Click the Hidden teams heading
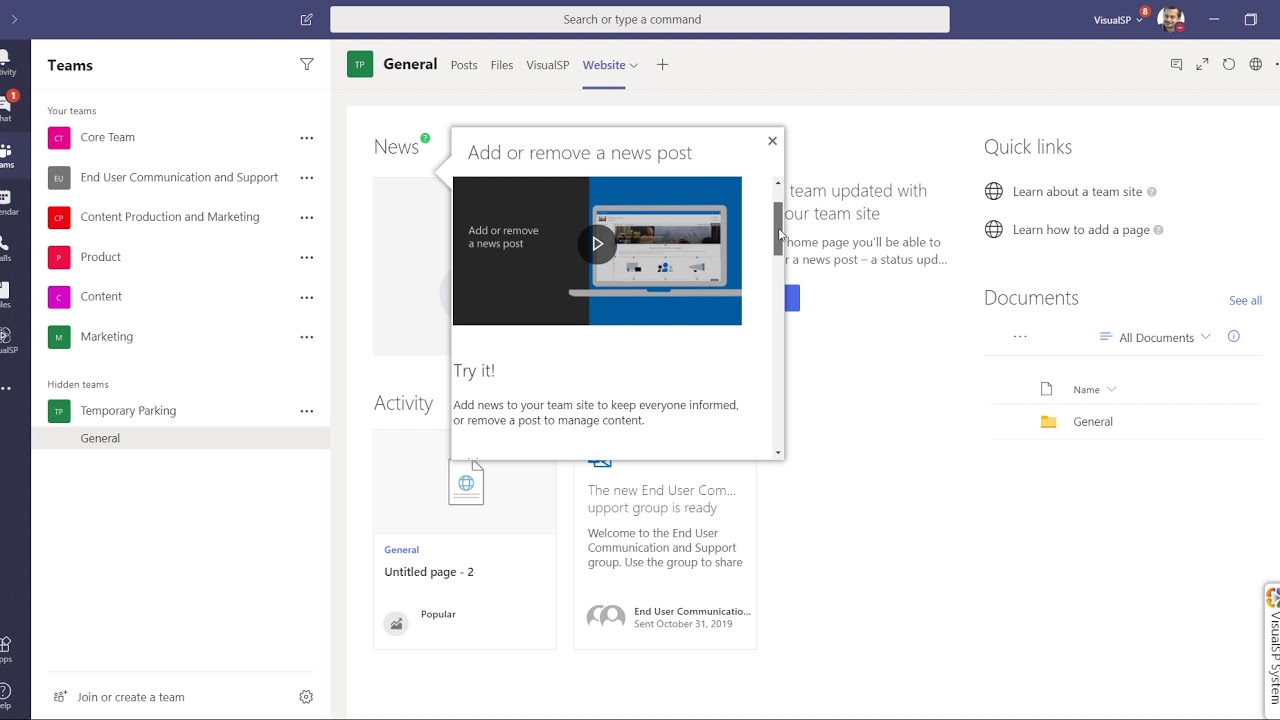Screen dimensions: 1280x720 tap(78, 385)
